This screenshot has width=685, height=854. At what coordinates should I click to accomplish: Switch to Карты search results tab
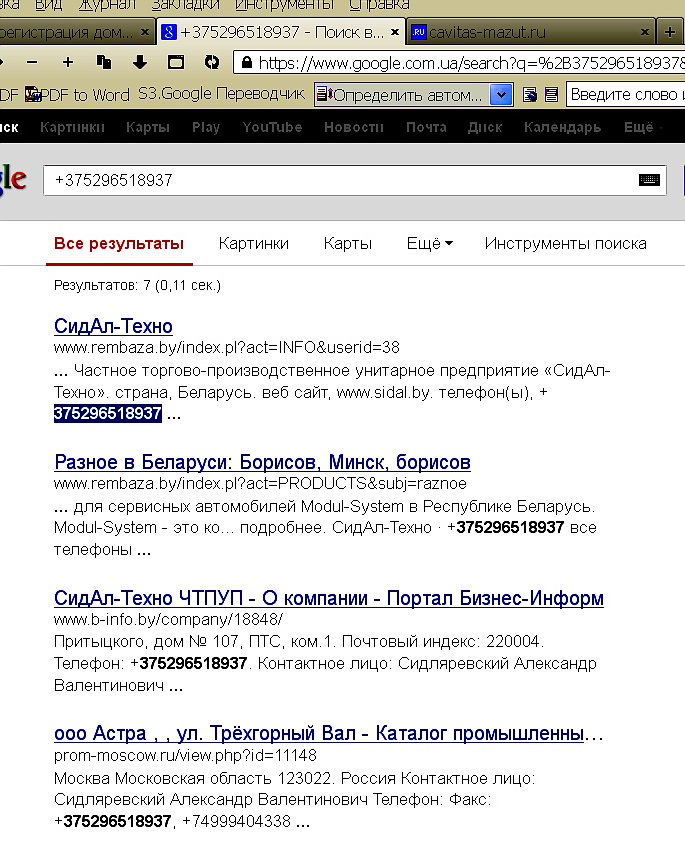pyautogui.click(x=347, y=243)
